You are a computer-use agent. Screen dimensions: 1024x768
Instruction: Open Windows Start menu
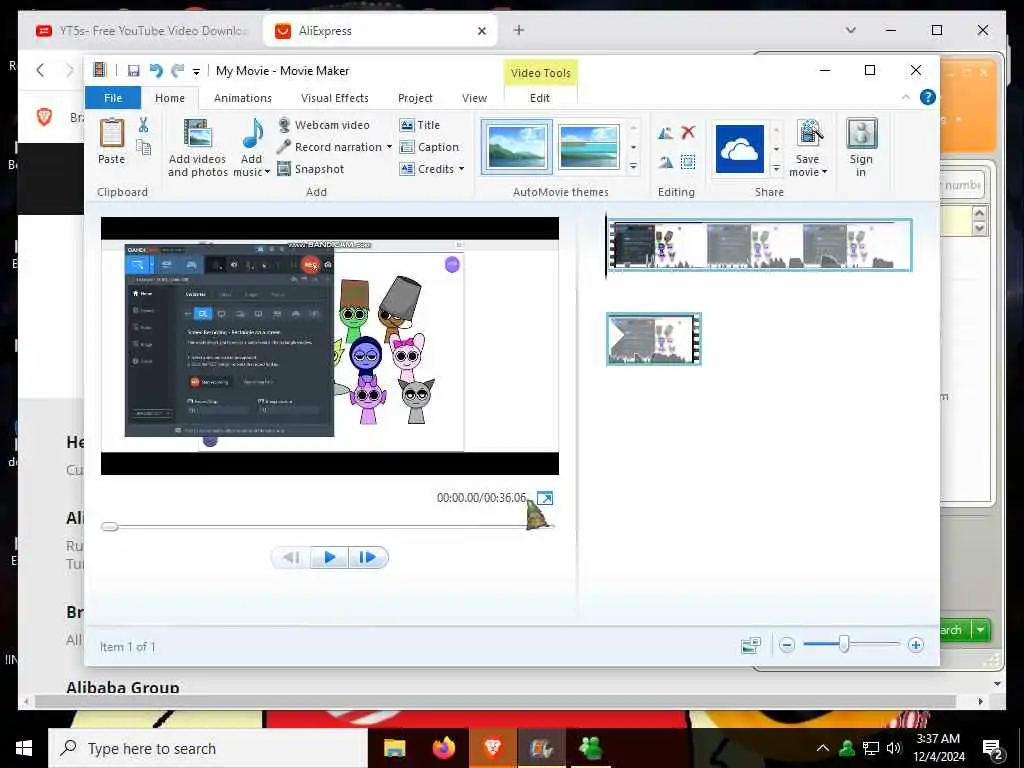pos(24,748)
